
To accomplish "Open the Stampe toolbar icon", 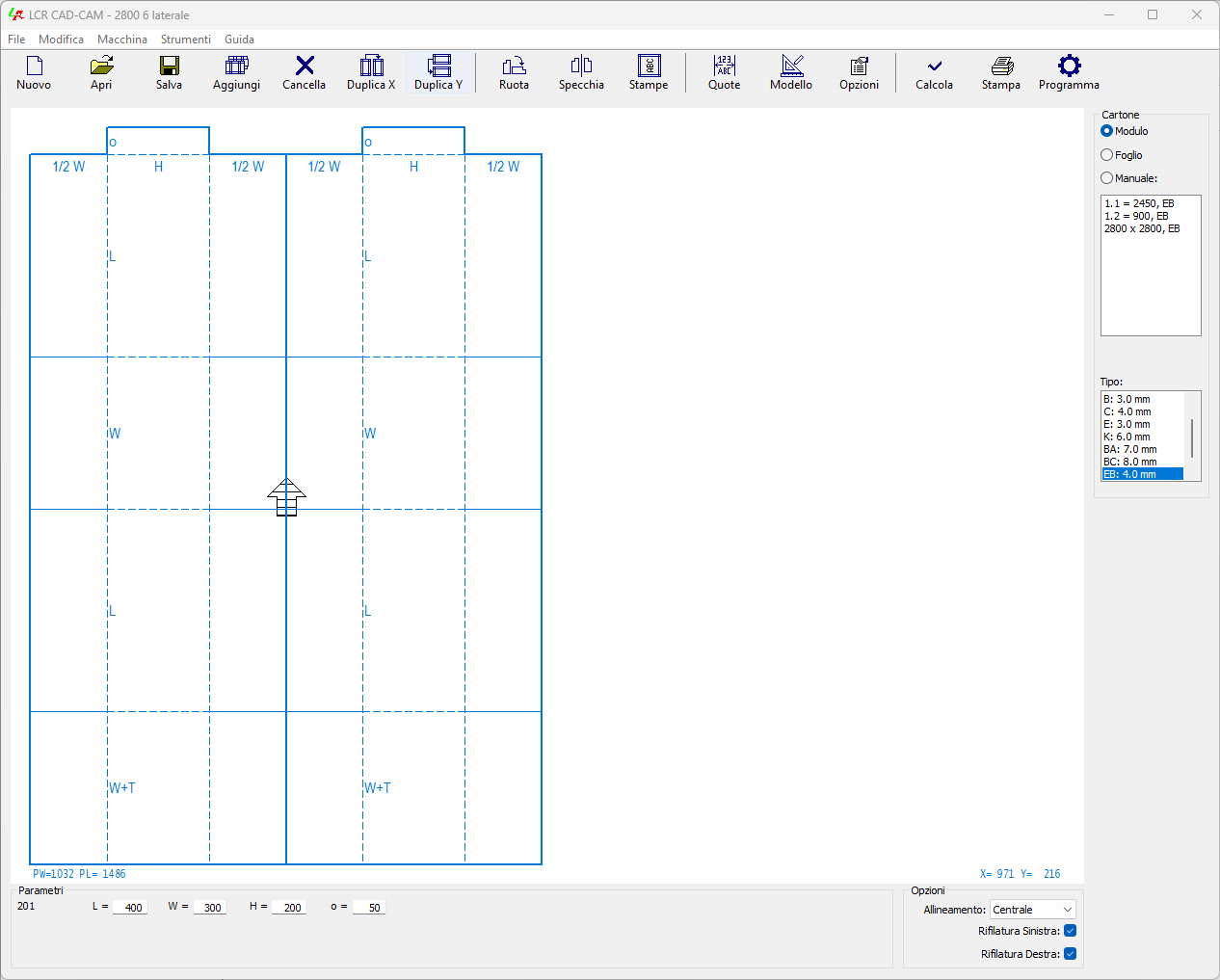I will pos(650,66).
